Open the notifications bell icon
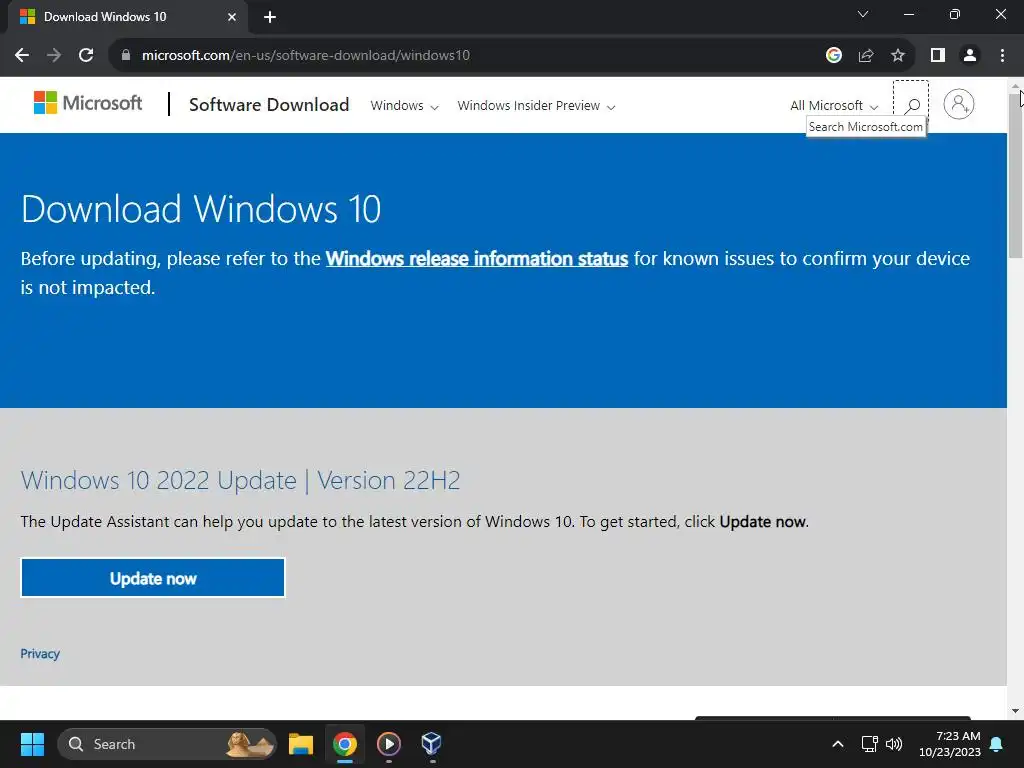1024x768 pixels. click(x=997, y=744)
